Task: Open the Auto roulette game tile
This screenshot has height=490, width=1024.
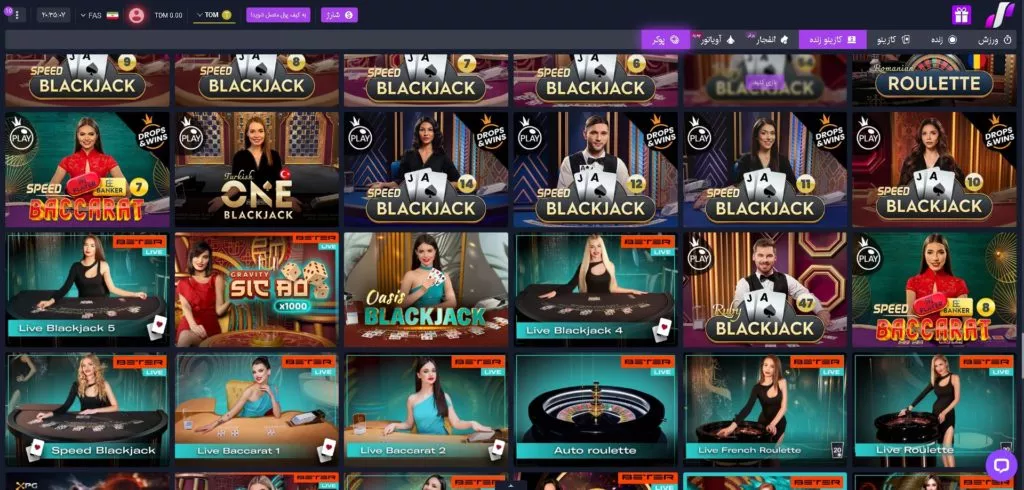Action: (x=595, y=410)
